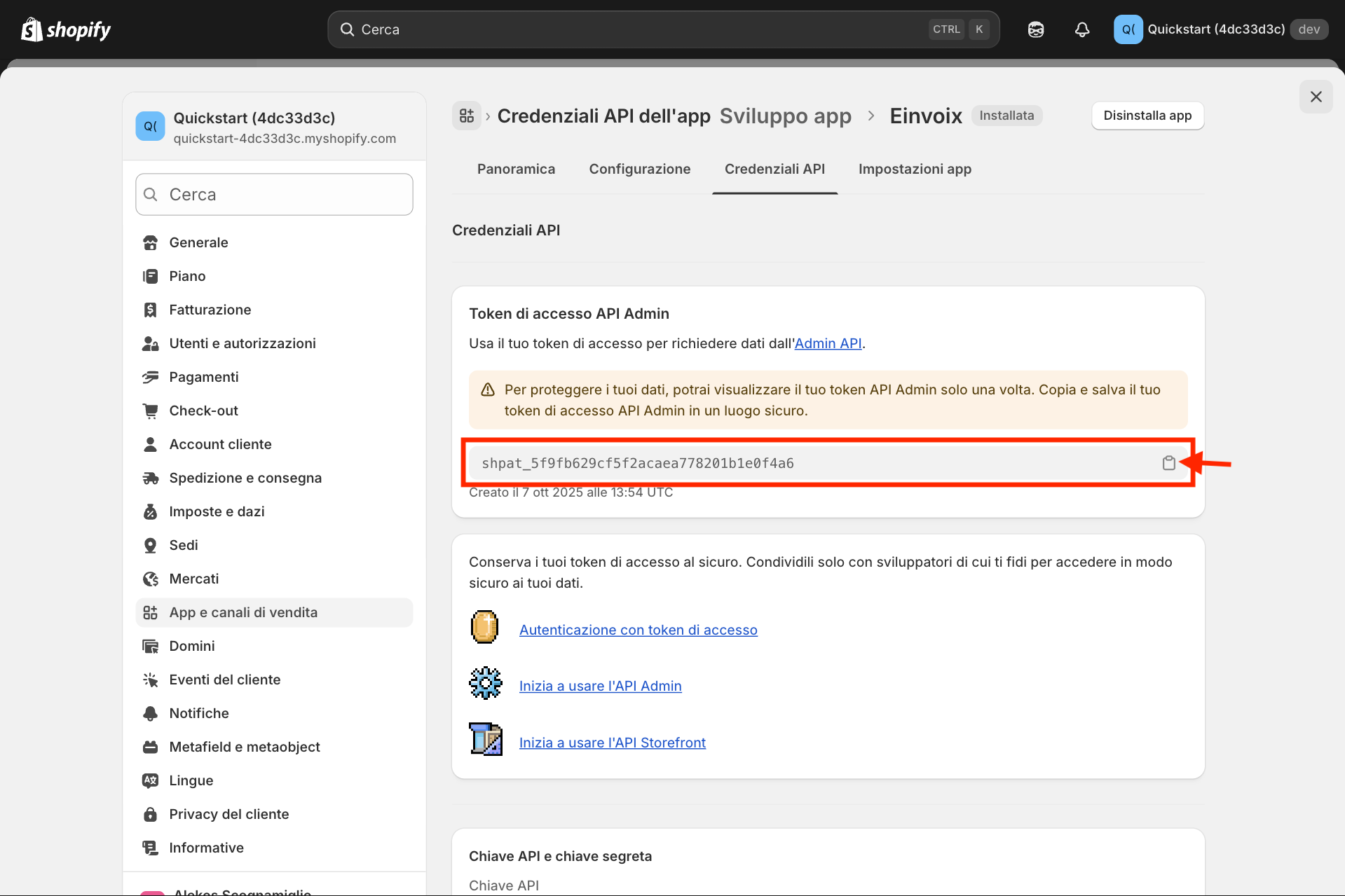The image size is (1345, 896).
Task: Click the Shopify logo
Action: [67, 29]
